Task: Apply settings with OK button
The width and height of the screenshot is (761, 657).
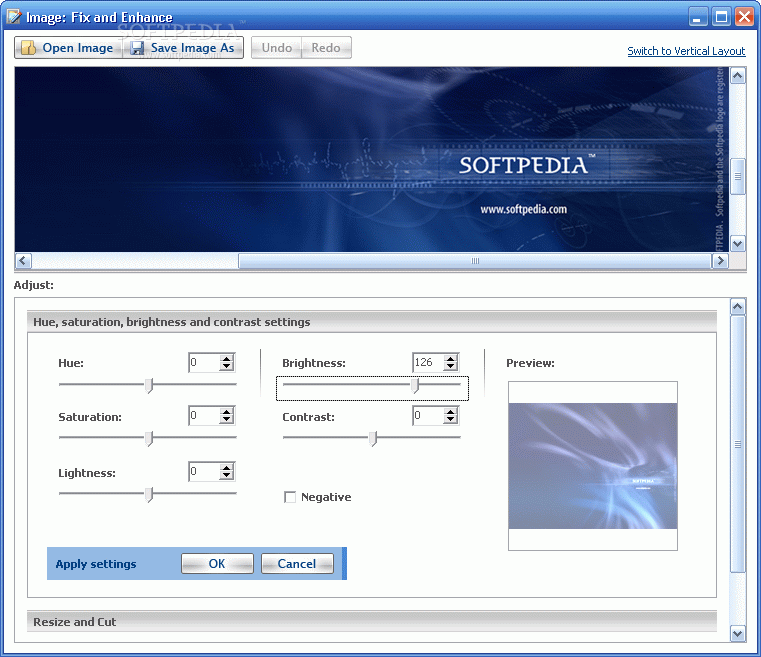Action: point(217,563)
